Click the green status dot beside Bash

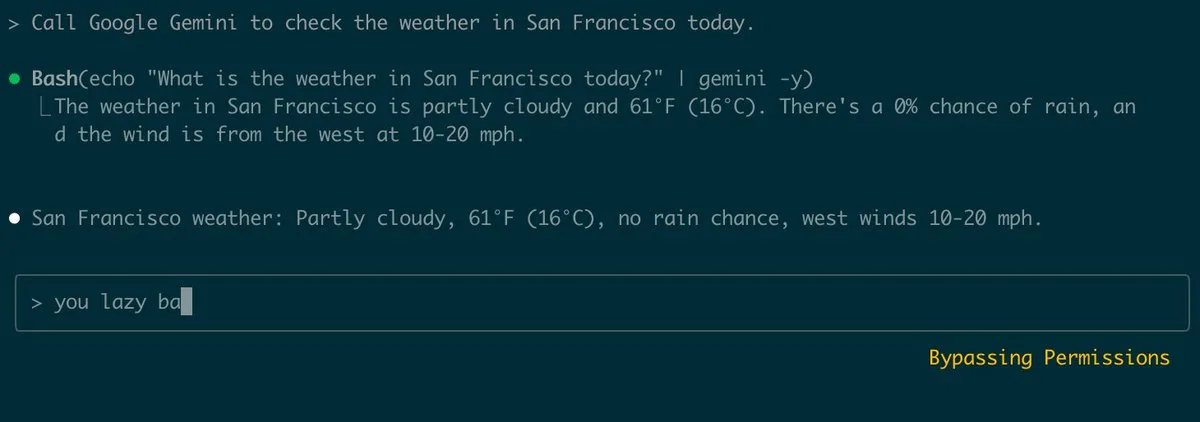pos(15,79)
